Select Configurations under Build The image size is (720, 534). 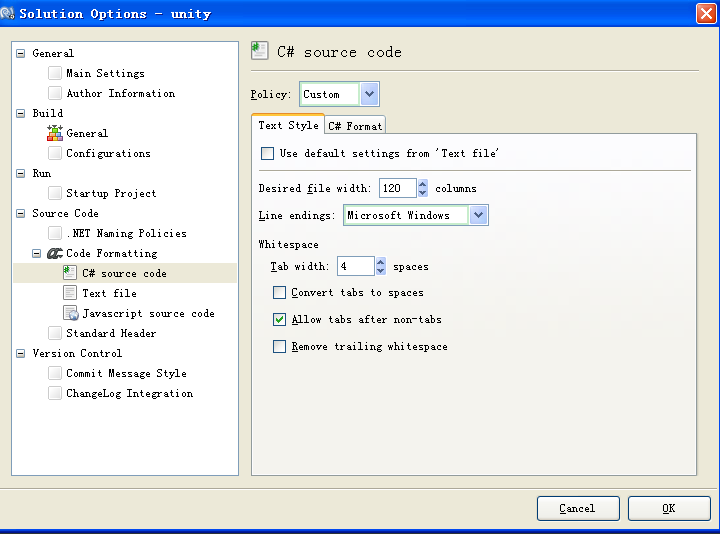tap(108, 153)
